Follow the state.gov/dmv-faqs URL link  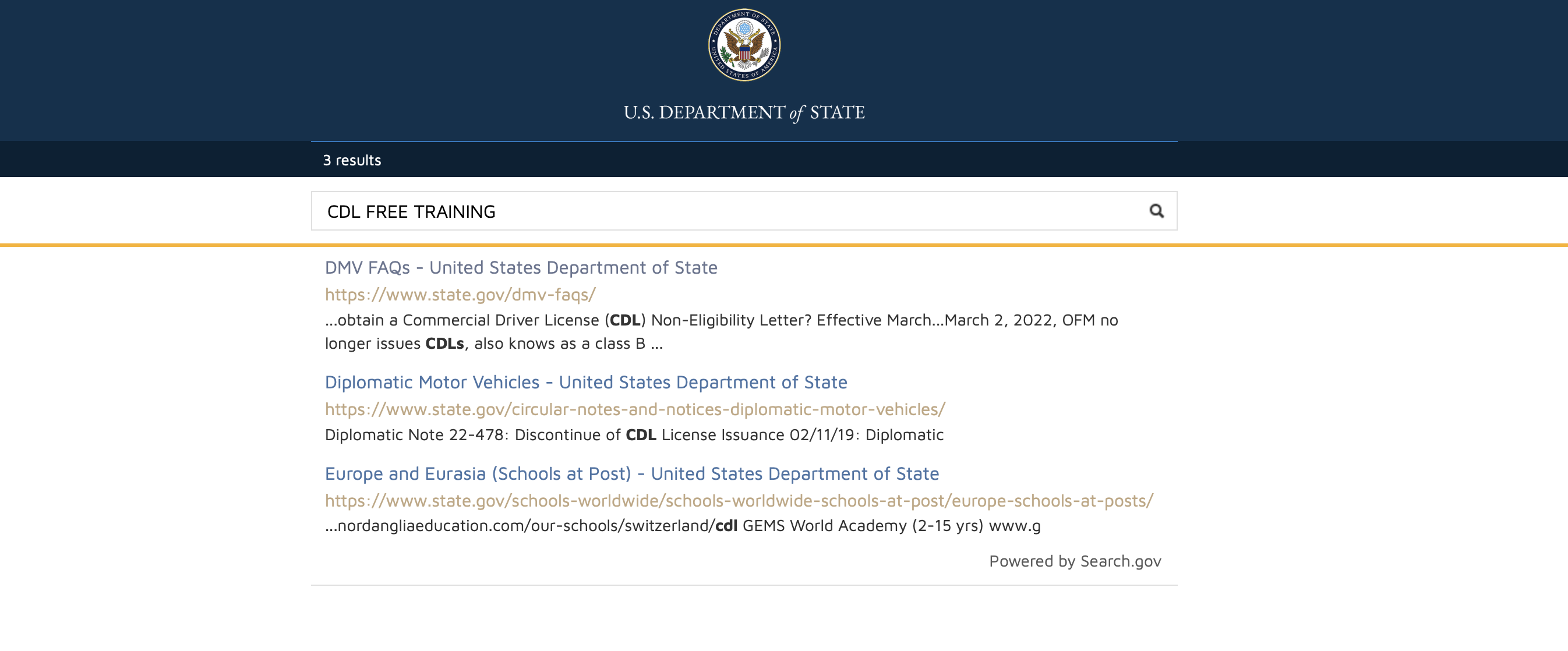pos(460,295)
